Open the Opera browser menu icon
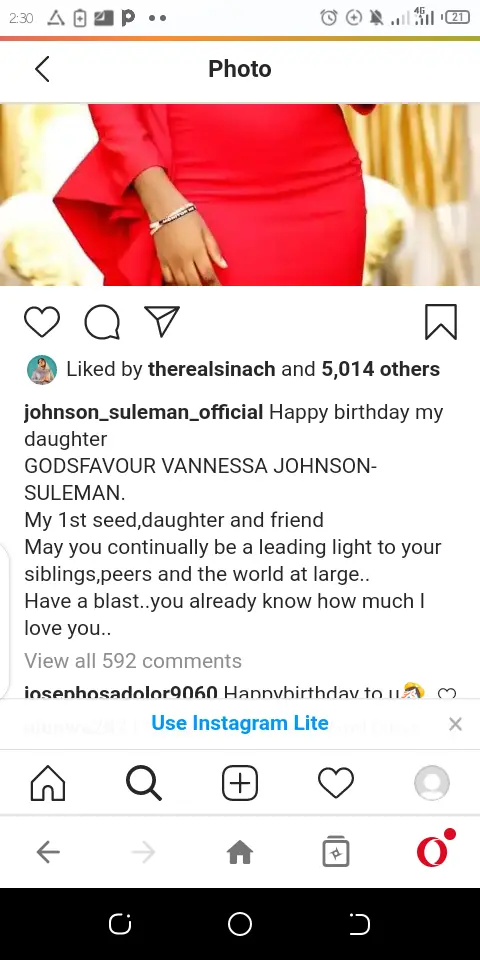 coord(436,849)
